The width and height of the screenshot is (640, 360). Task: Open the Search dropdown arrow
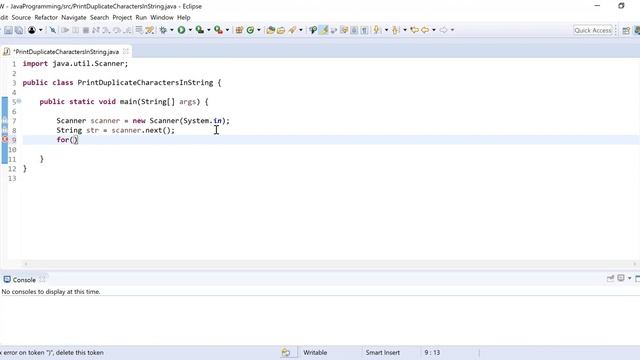pos(301,30)
